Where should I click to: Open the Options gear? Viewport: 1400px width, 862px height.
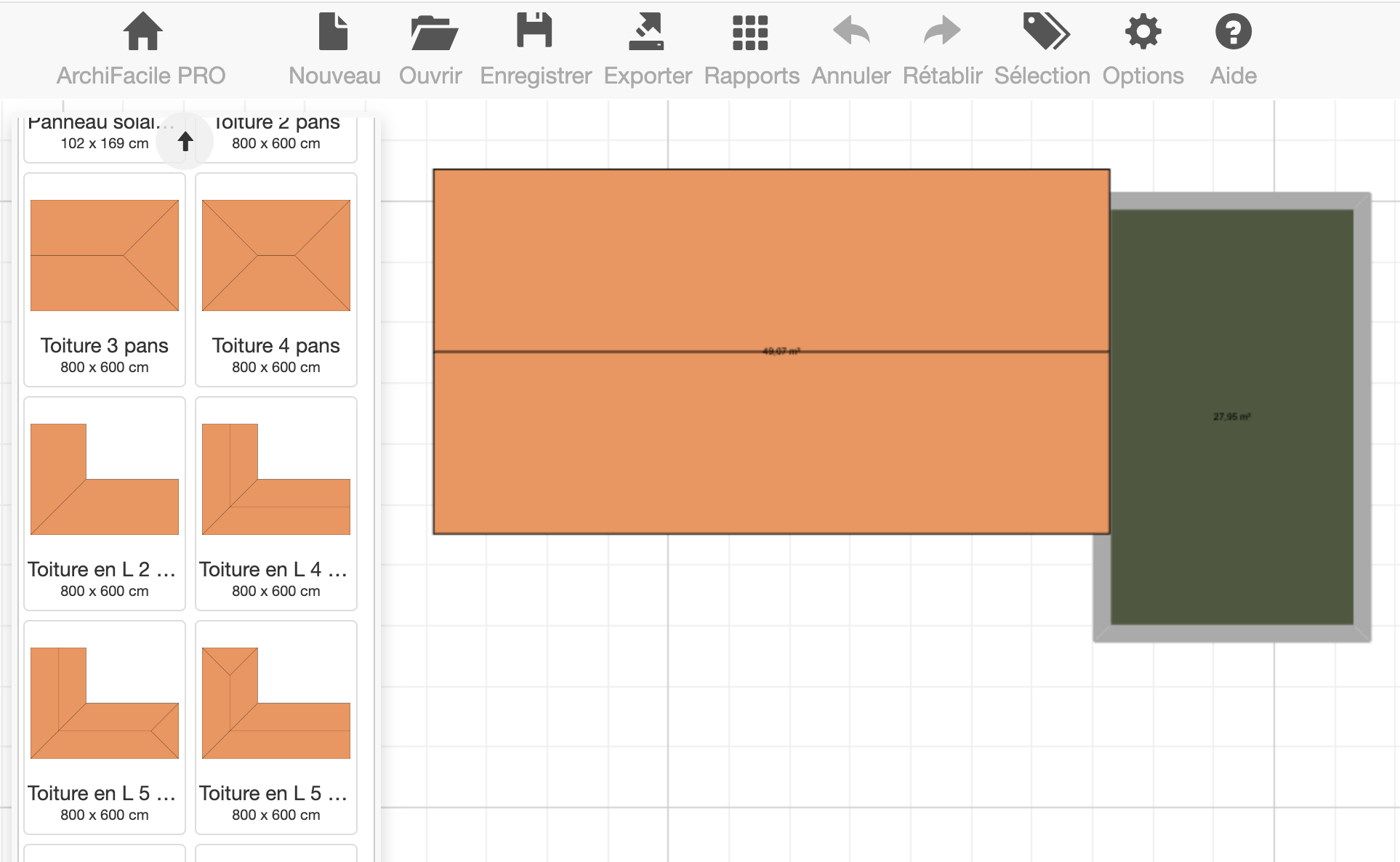point(1143,32)
